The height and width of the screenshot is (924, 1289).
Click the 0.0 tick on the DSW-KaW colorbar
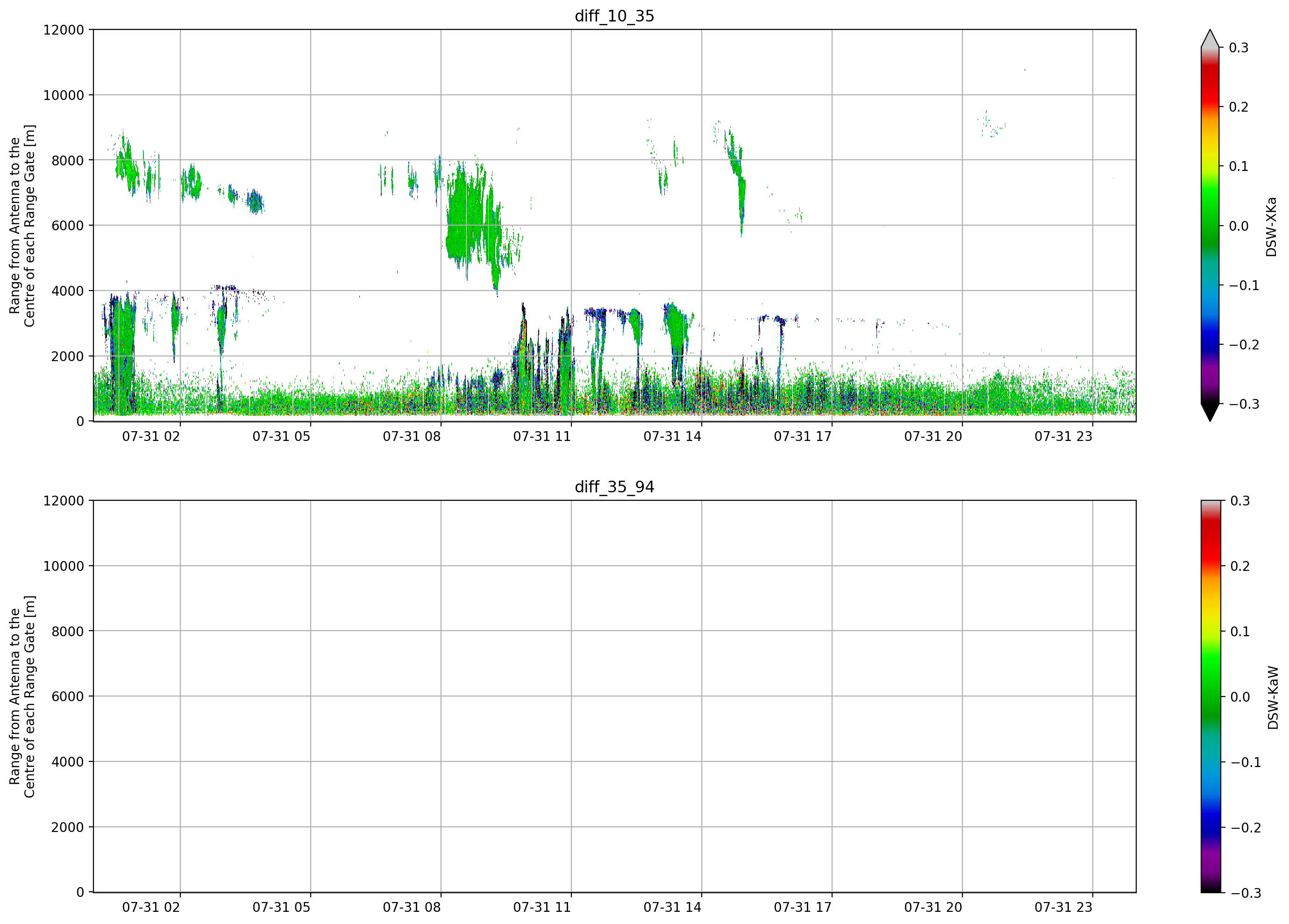click(x=1239, y=697)
